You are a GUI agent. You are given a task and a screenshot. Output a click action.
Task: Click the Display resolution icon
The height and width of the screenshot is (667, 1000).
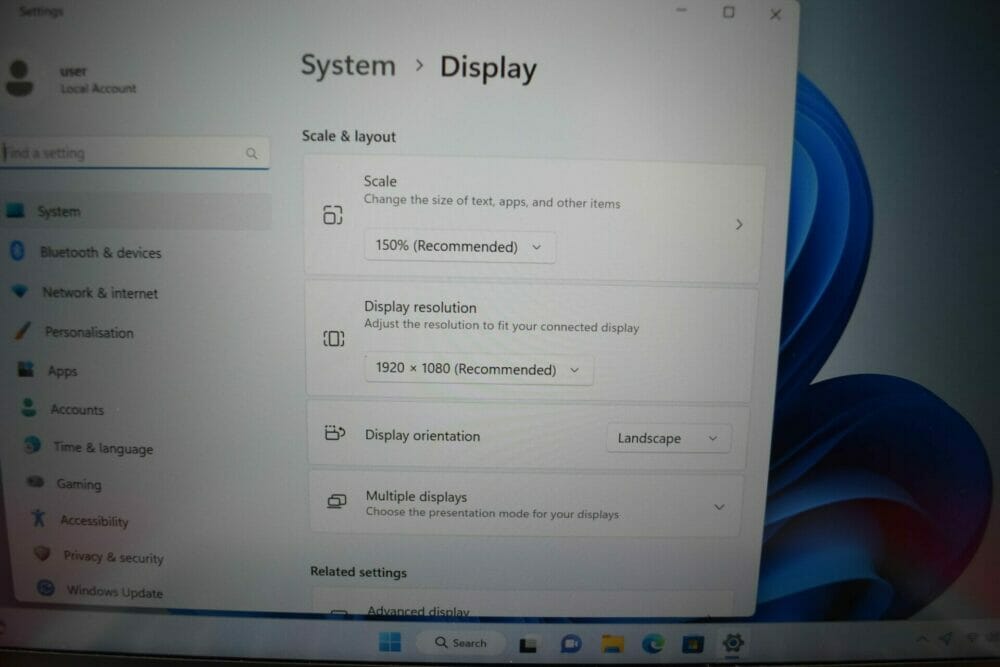(334, 339)
